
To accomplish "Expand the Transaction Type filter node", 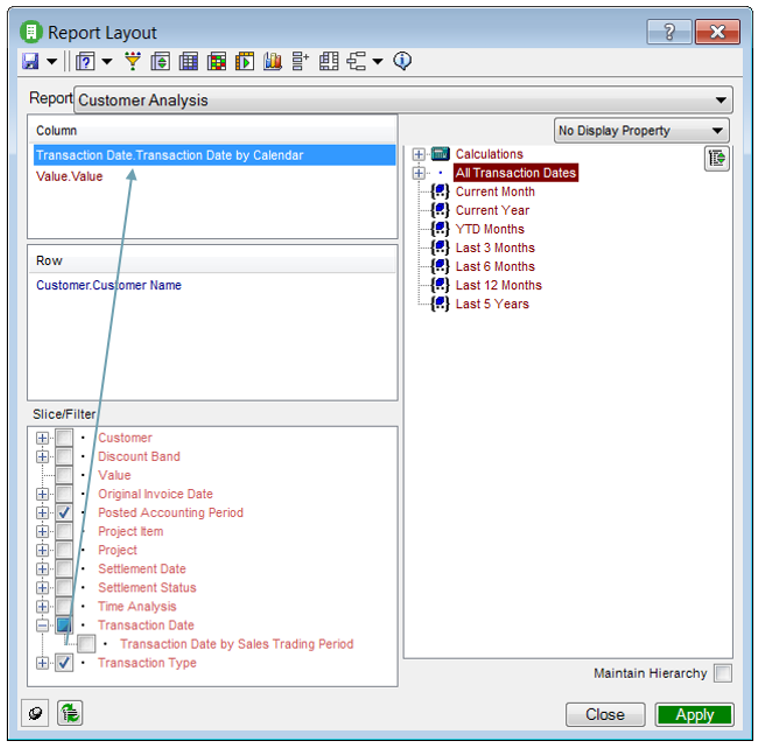I will tap(43, 663).
